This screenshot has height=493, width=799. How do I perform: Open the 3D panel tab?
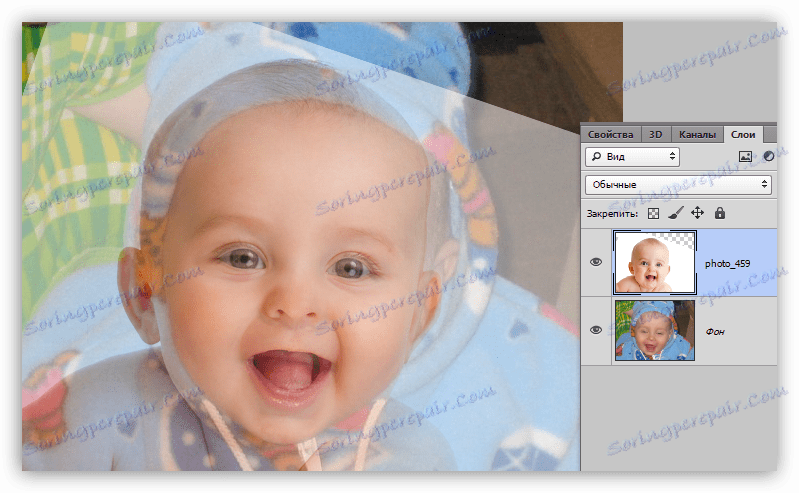click(x=655, y=135)
